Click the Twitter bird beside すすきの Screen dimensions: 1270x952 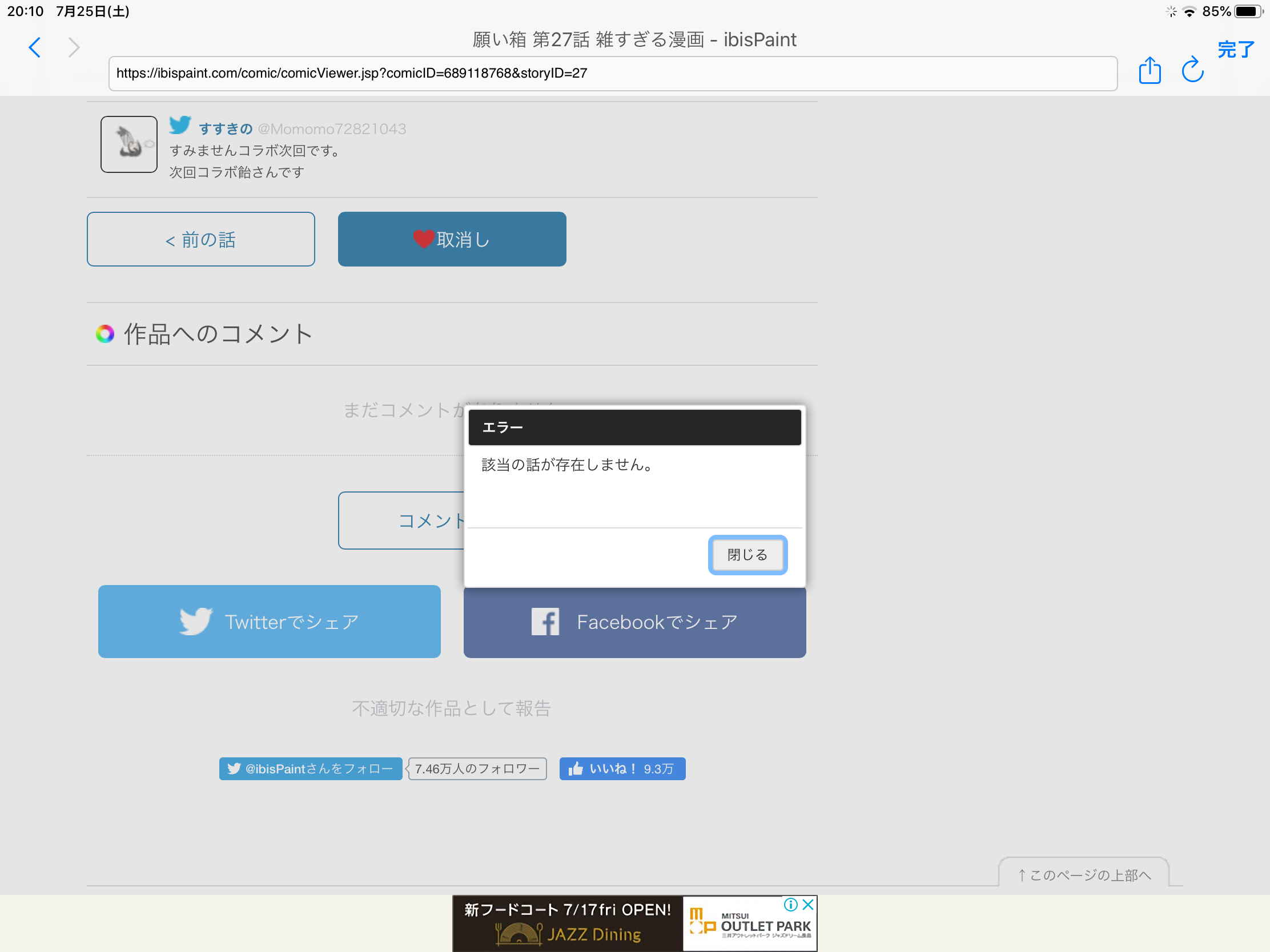180,125
